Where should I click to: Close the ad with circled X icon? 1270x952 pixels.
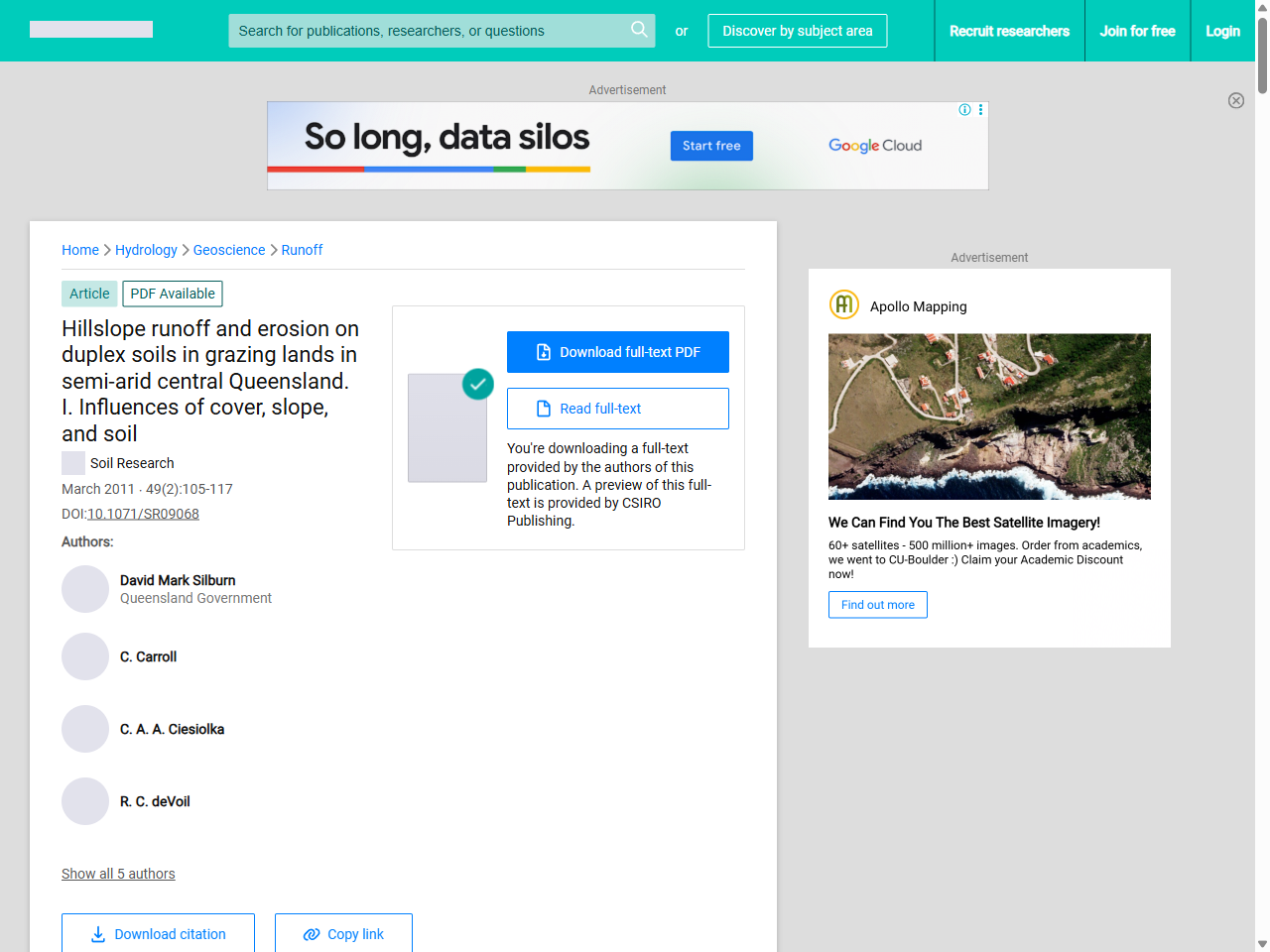click(x=1235, y=100)
